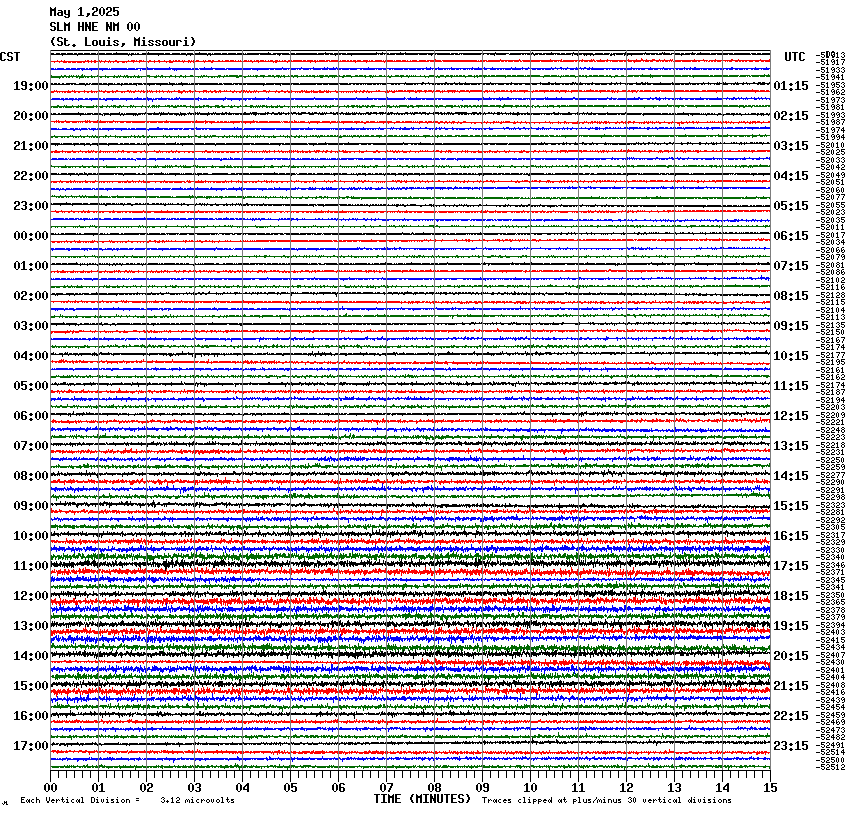Select the 21:00 CST row label
850x814 pixels.
tap(31, 146)
